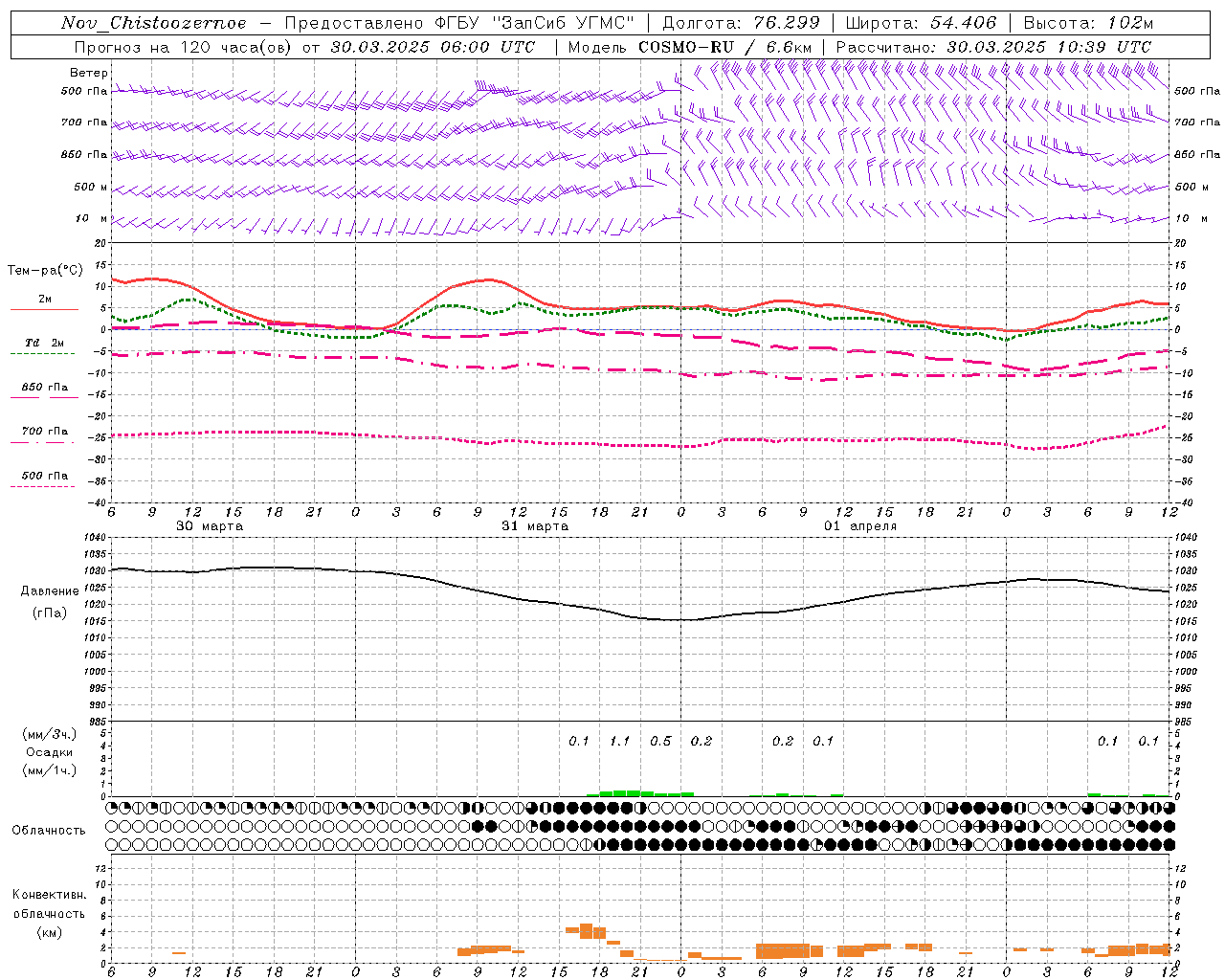Click the (гПа) unit label under Давление
Screen dimensions: 1225x980
click(50, 612)
